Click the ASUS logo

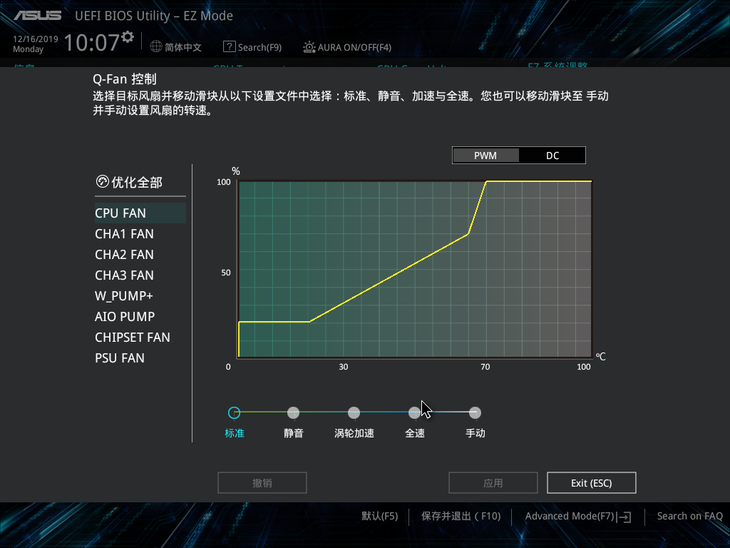click(37, 15)
